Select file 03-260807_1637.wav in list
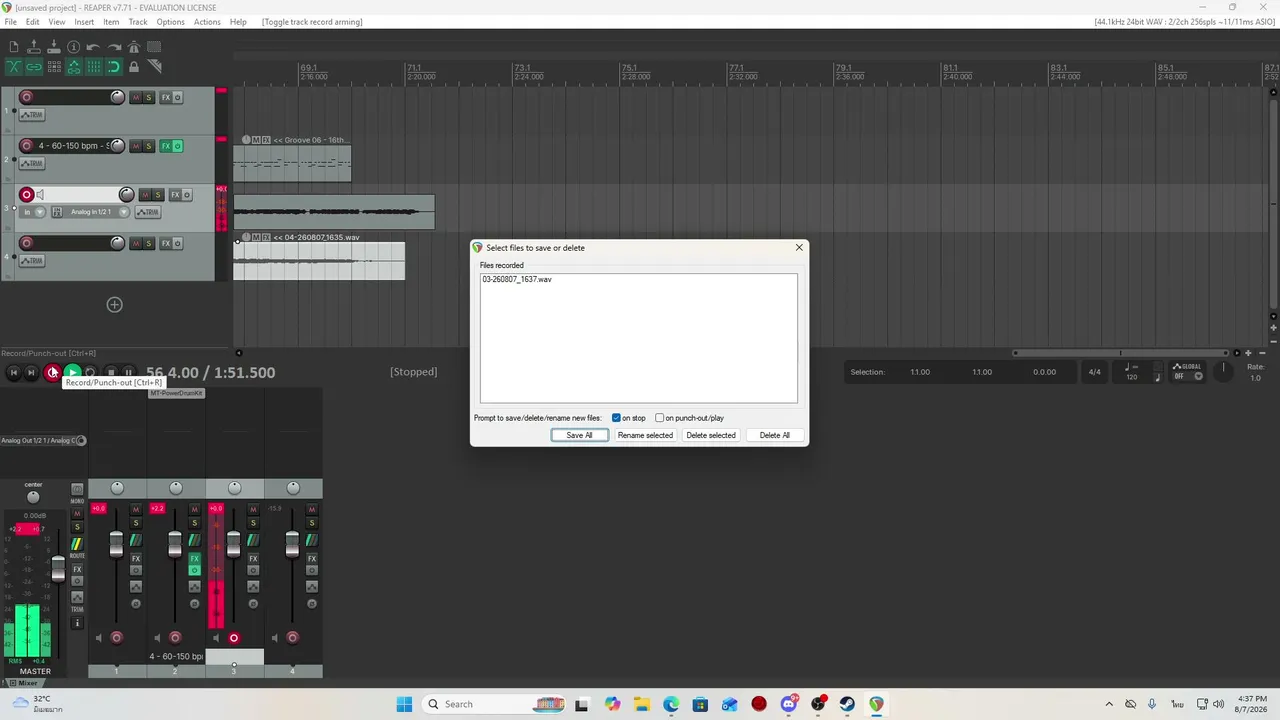 click(517, 279)
